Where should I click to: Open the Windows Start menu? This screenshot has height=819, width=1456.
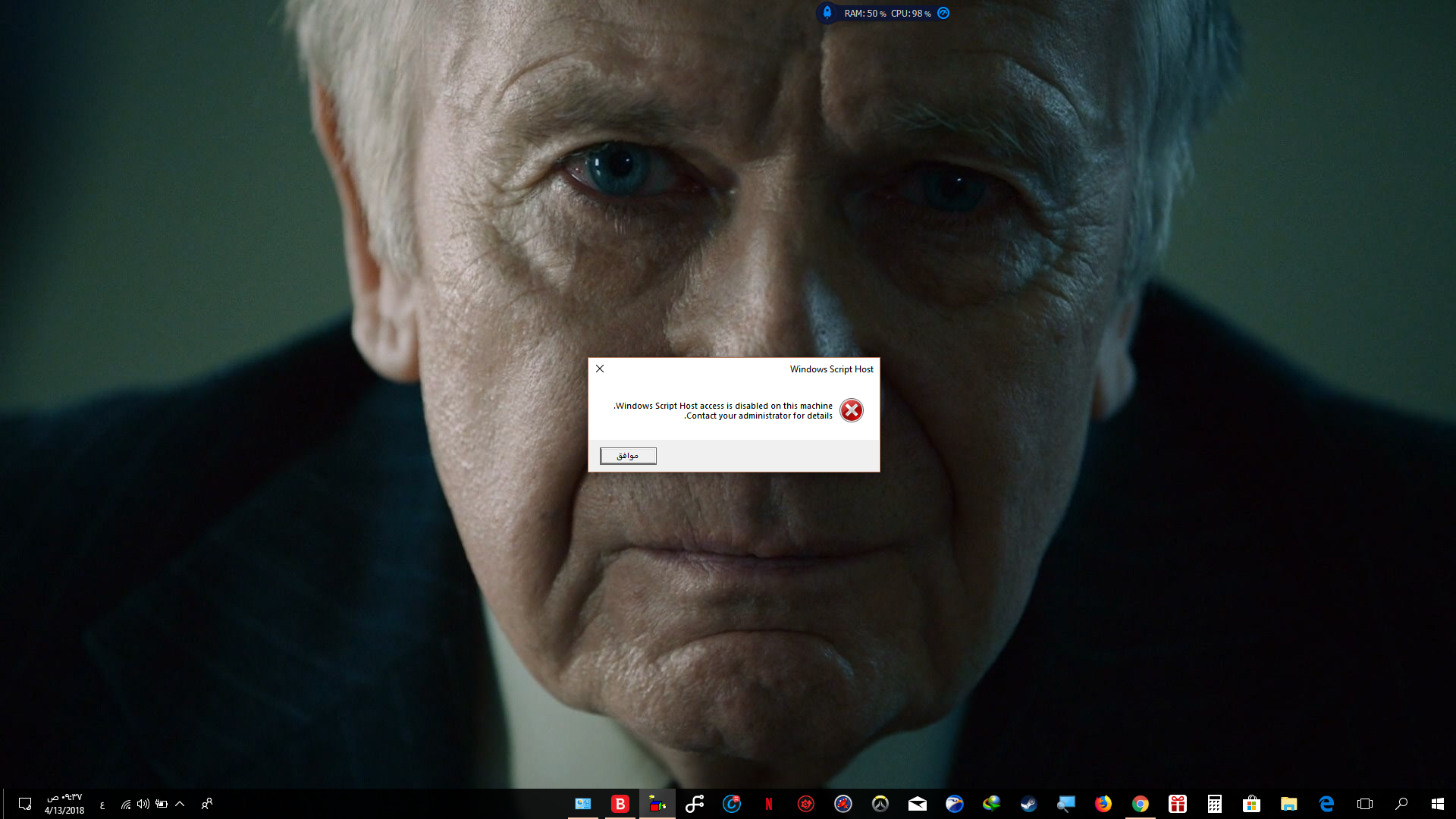coord(1437,804)
